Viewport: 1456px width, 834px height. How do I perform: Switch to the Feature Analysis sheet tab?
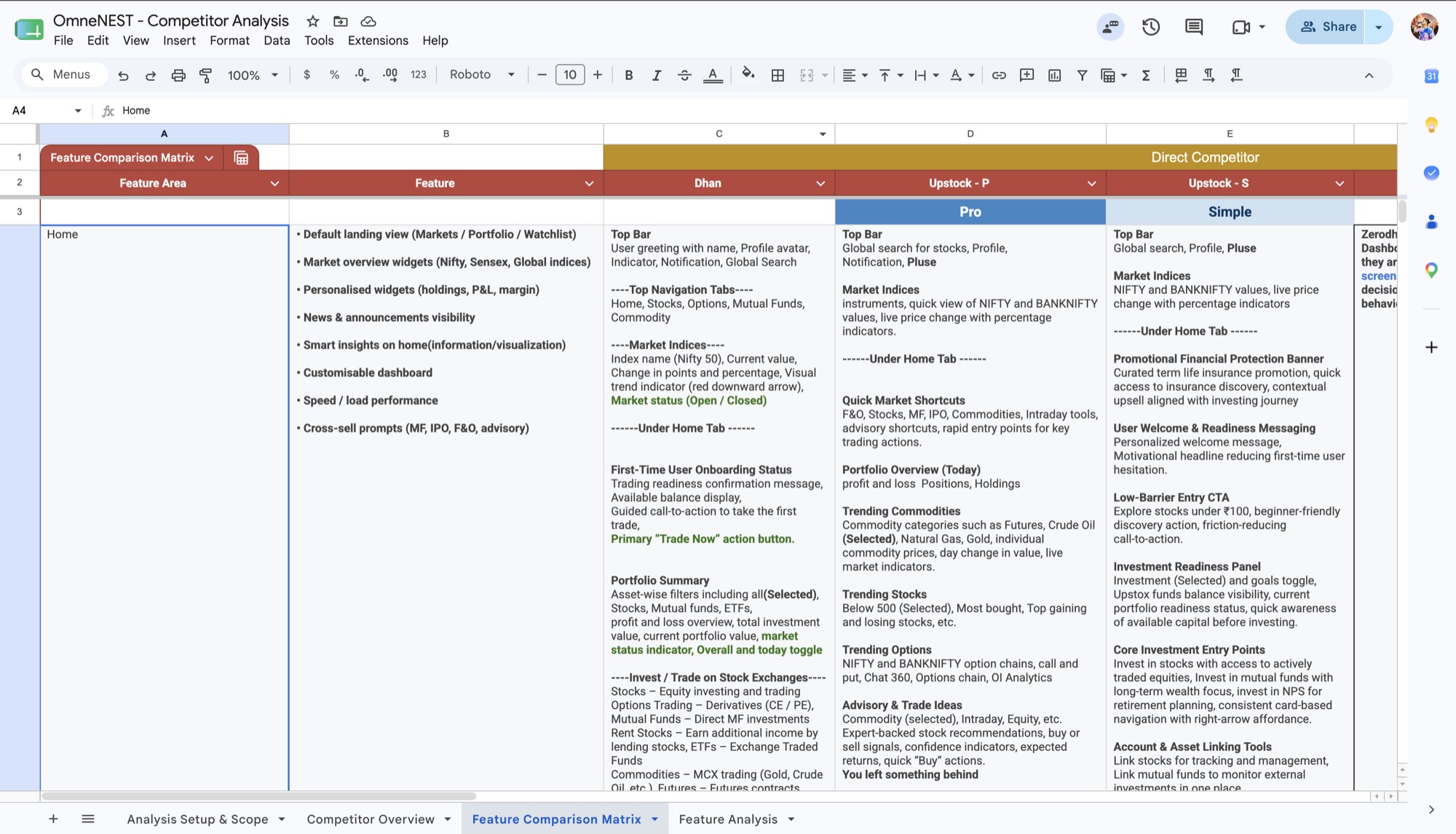[728, 819]
